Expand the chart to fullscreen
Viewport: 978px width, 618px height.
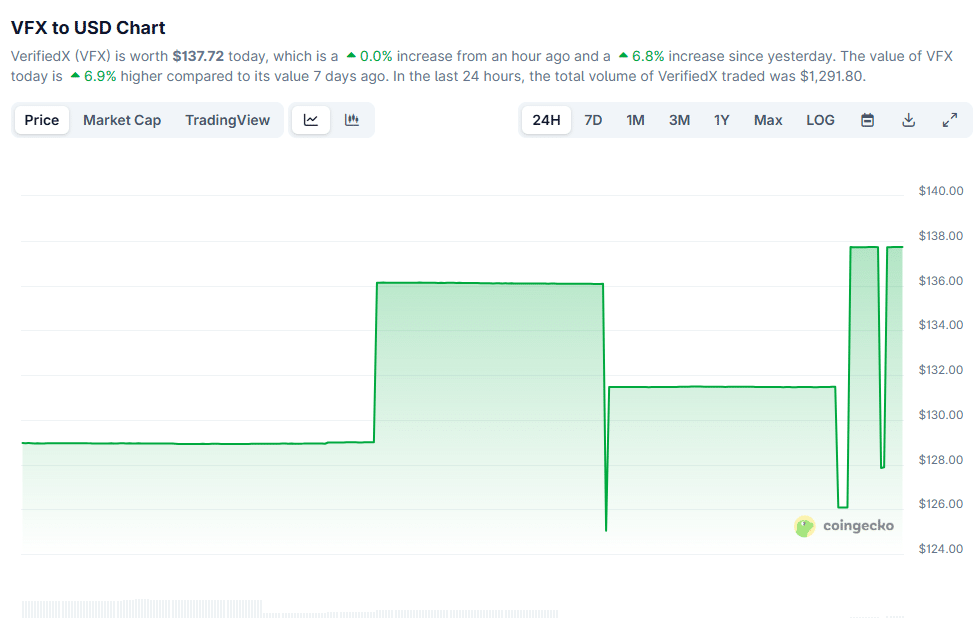tap(949, 119)
